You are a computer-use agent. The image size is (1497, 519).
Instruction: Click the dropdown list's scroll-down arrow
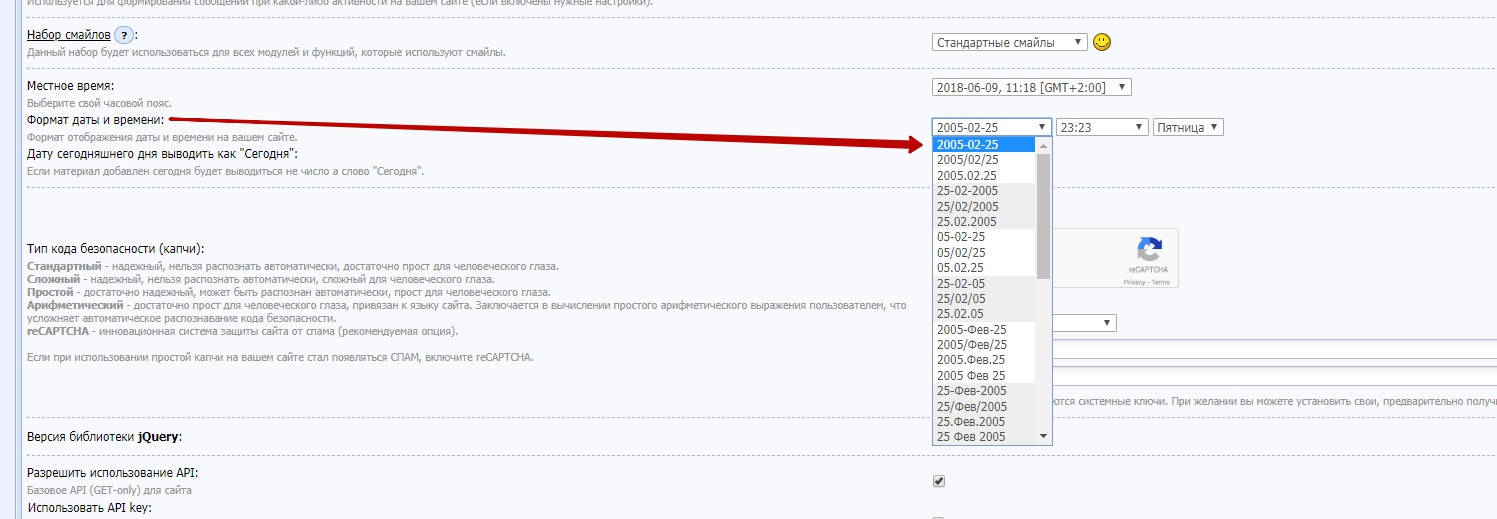[1044, 436]
